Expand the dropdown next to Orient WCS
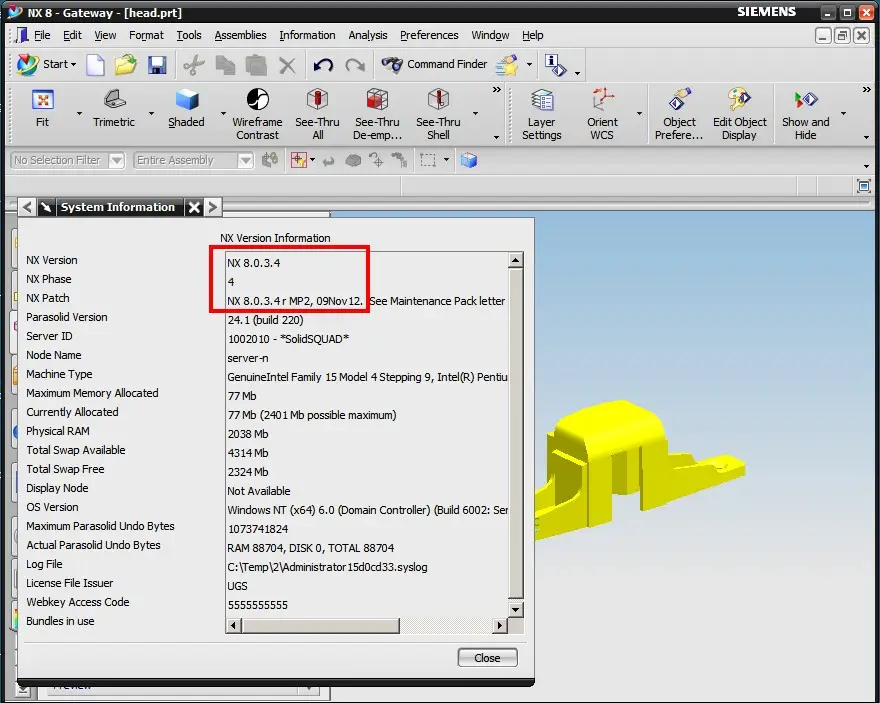880x703 pixels. click(x=639, y=113)
